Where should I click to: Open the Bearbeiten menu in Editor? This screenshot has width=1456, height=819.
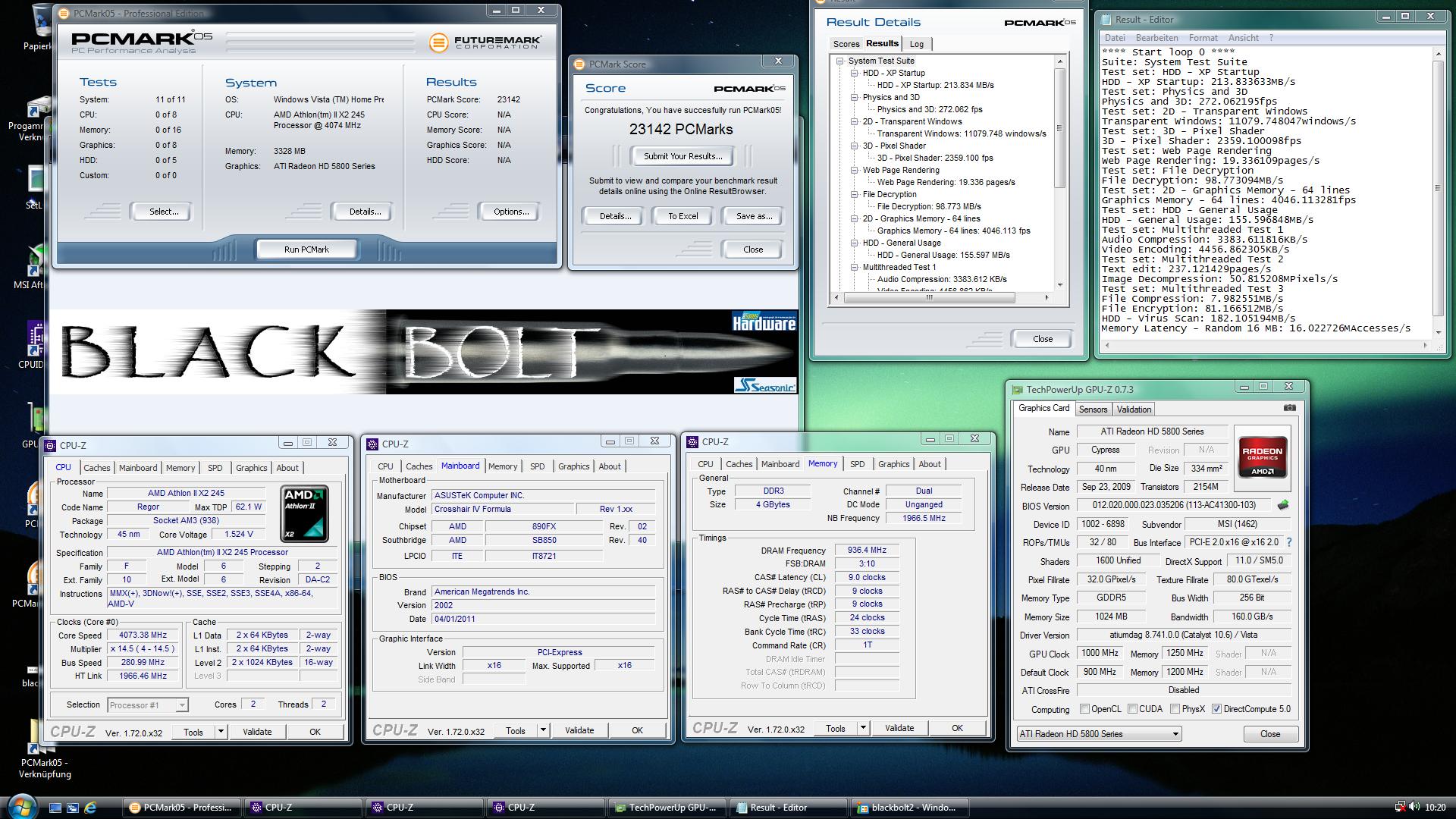(x=1156, y=38)
